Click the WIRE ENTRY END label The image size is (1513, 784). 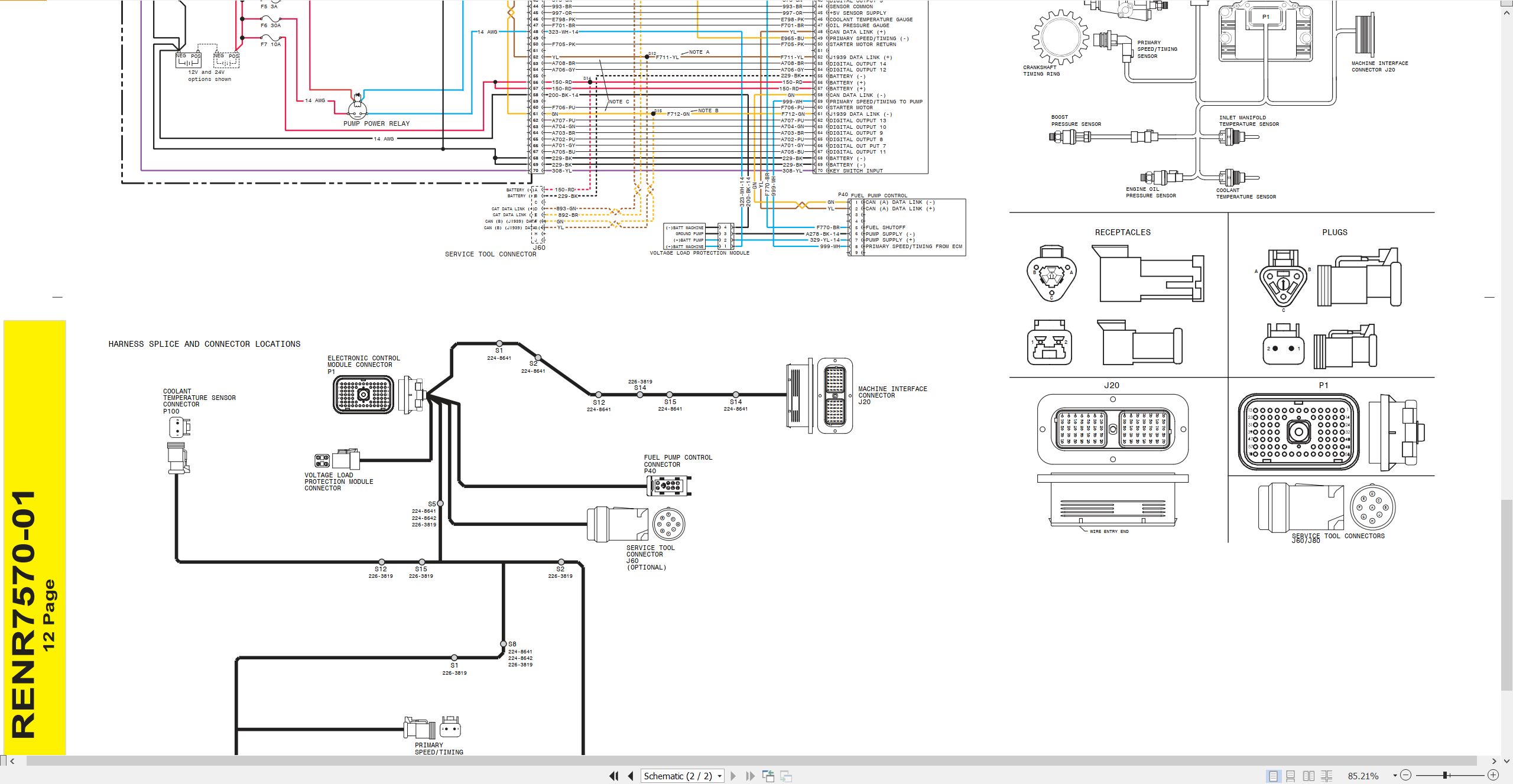coord(1109,531)
